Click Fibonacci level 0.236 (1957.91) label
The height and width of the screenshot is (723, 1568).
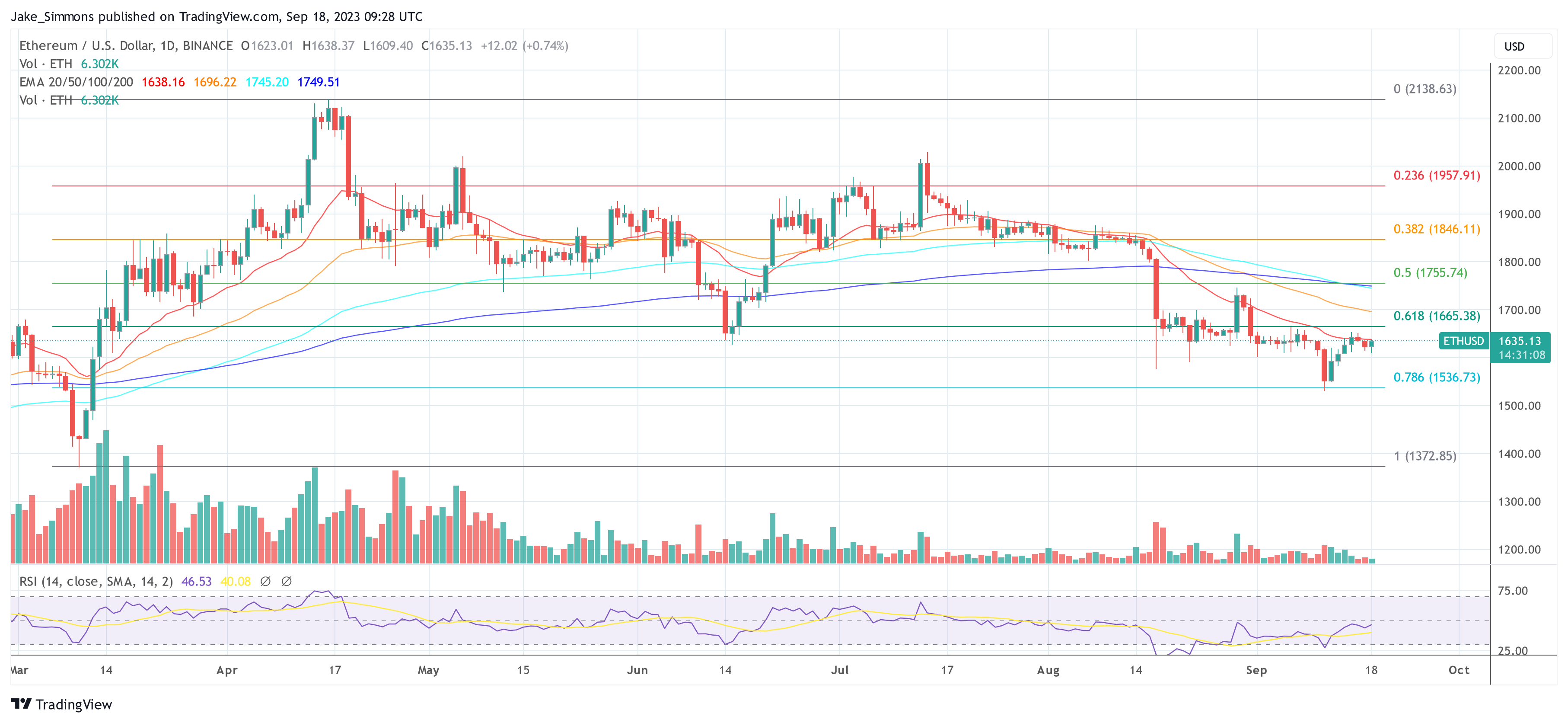coord(1437,176)
